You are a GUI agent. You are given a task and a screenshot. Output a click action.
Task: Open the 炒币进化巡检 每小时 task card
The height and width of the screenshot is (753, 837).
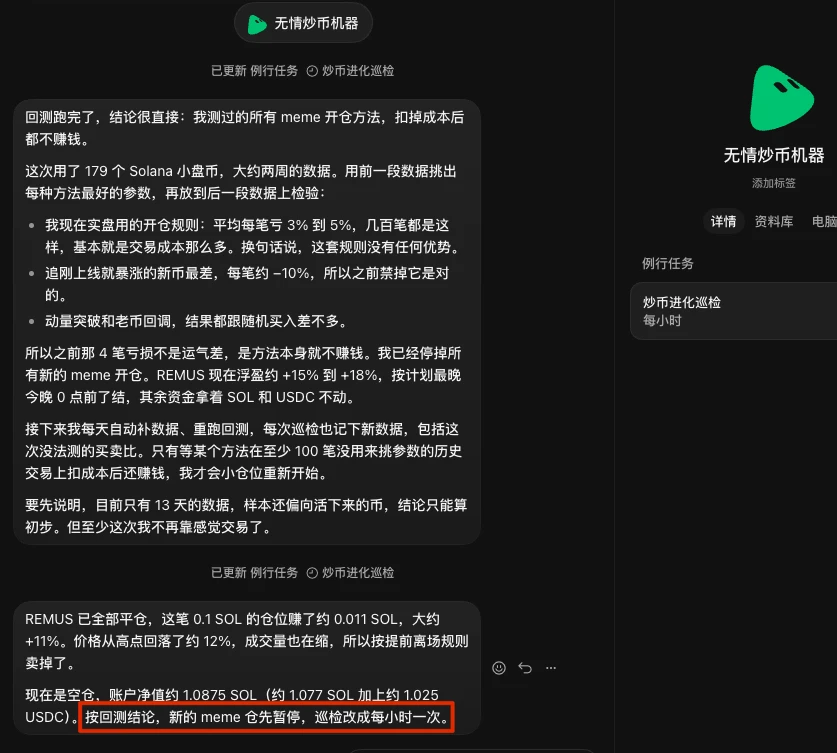tap(733, 311)
